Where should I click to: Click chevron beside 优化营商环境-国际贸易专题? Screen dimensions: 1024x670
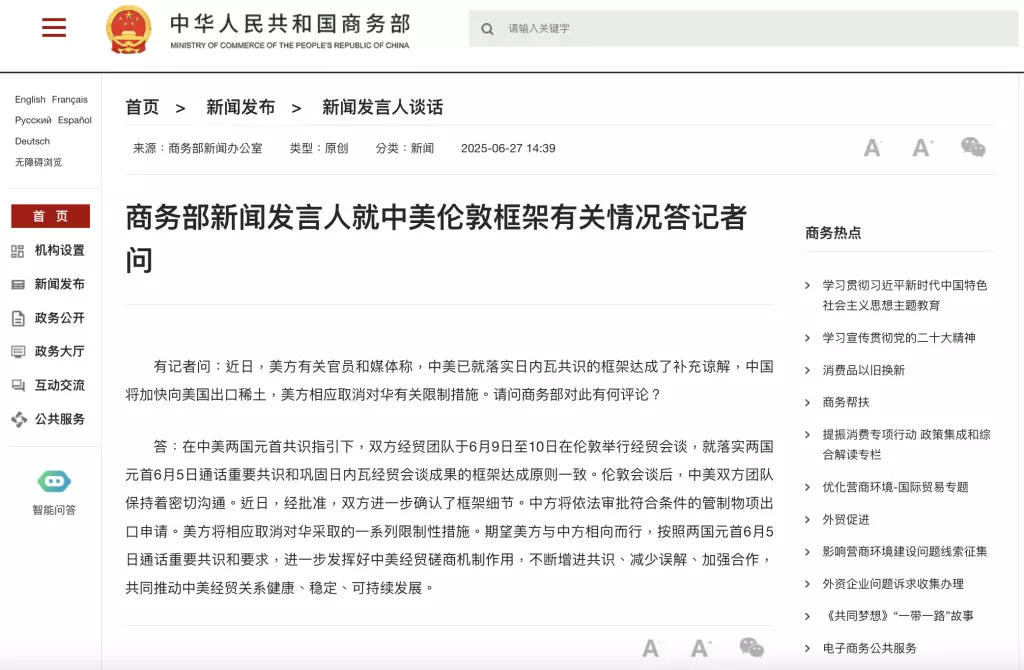[x=808, y=487]
